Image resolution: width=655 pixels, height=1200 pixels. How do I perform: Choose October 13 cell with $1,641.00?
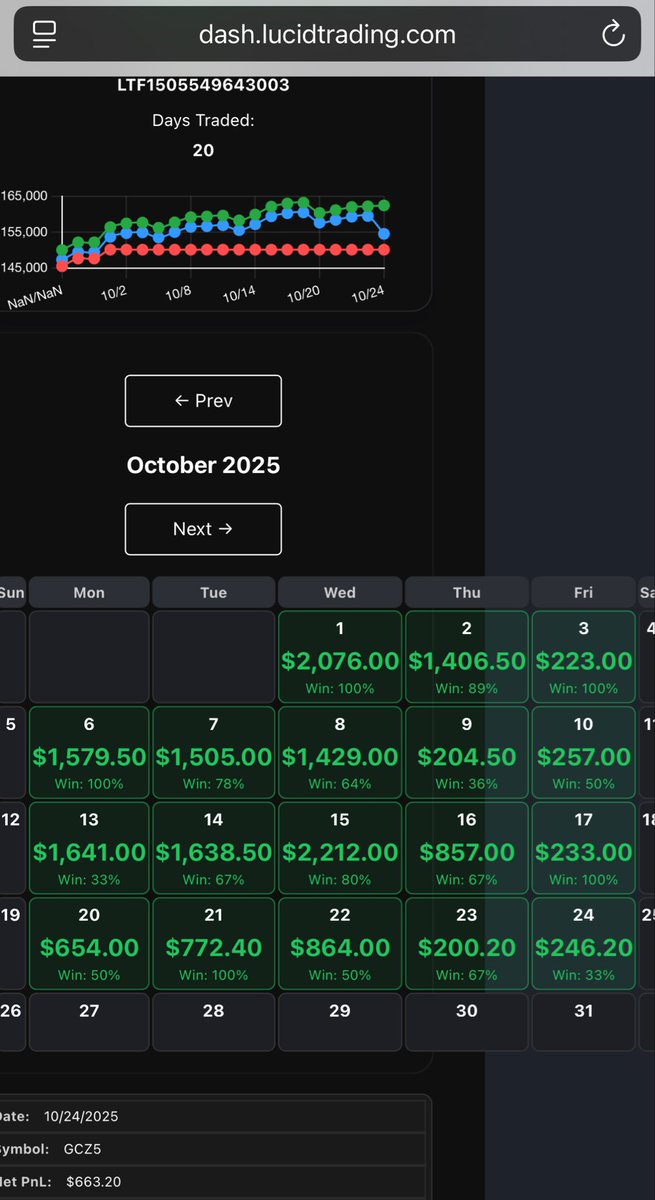89,848
